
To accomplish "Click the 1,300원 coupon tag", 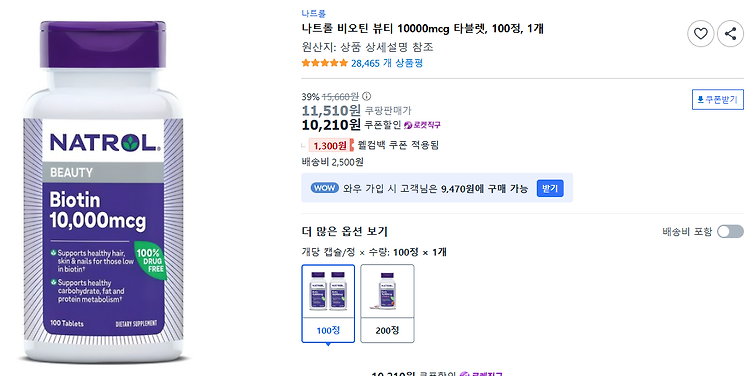I will click(x=330, y=145).
